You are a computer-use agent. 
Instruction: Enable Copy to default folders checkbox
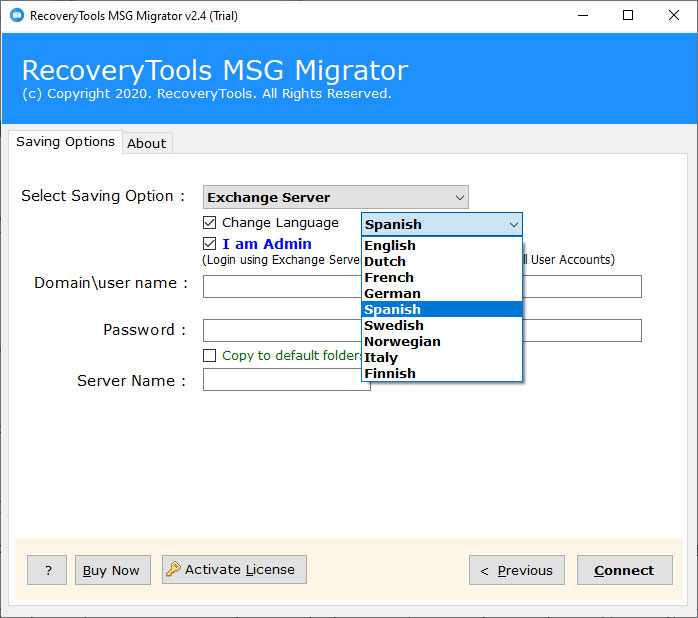(x=209, y=355)
